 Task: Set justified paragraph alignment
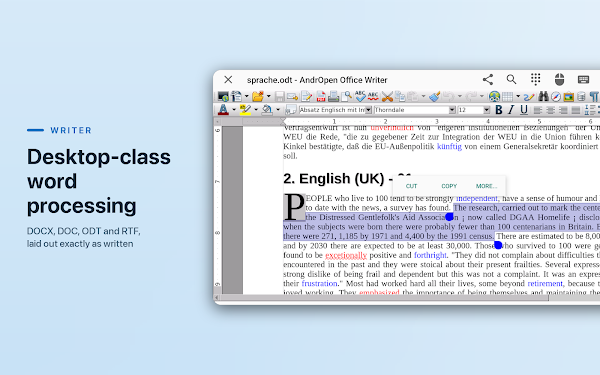(576, 110)
